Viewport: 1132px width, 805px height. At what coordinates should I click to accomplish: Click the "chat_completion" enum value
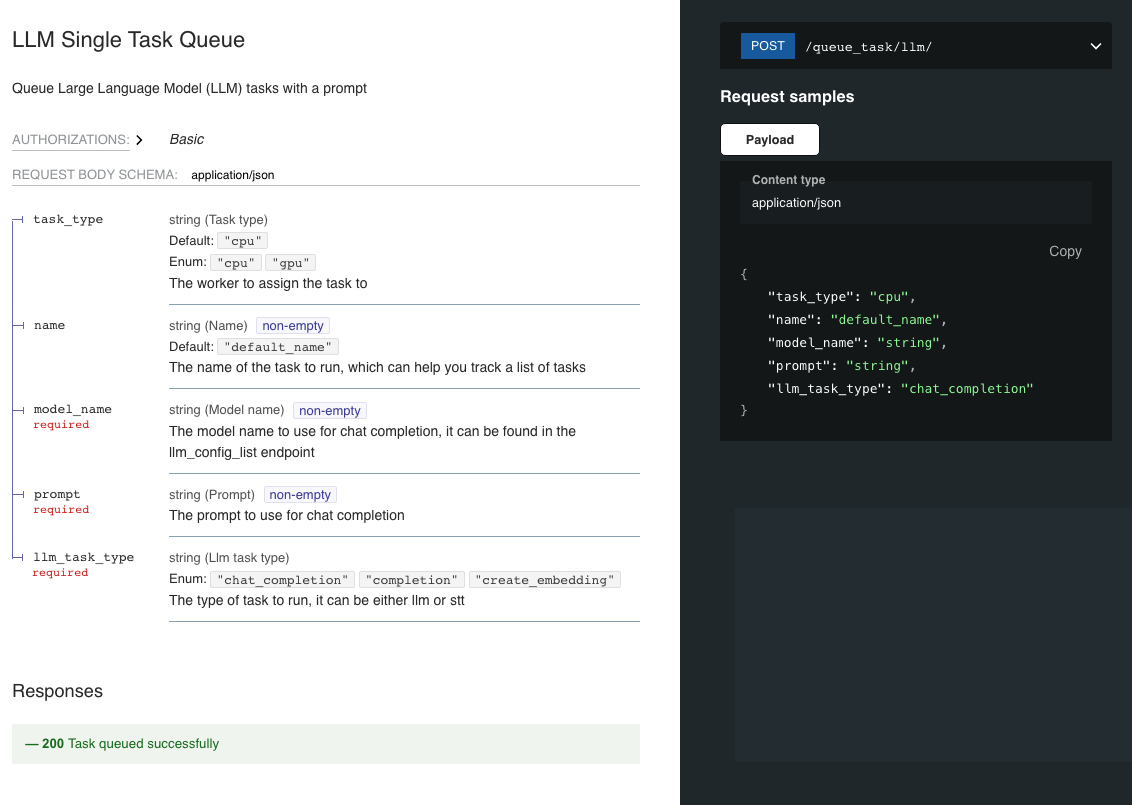(x=282, y=580)
